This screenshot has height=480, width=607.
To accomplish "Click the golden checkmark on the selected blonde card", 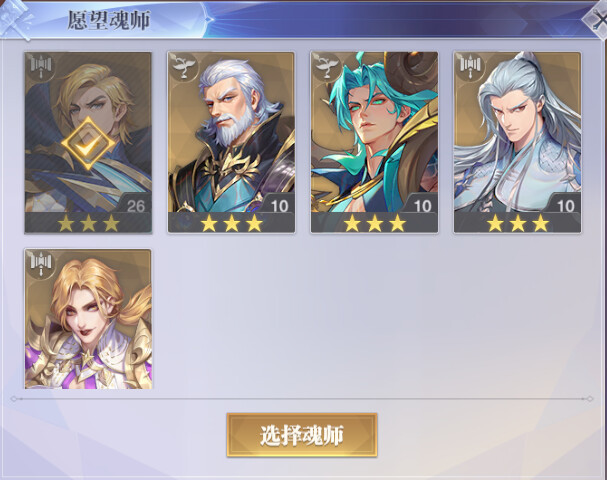I will (88, 144).
